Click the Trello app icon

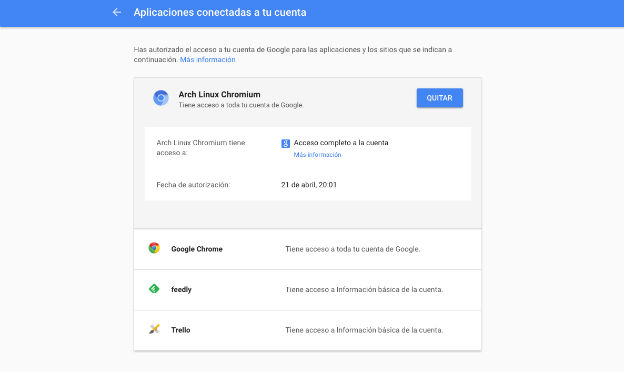point(154,329)
